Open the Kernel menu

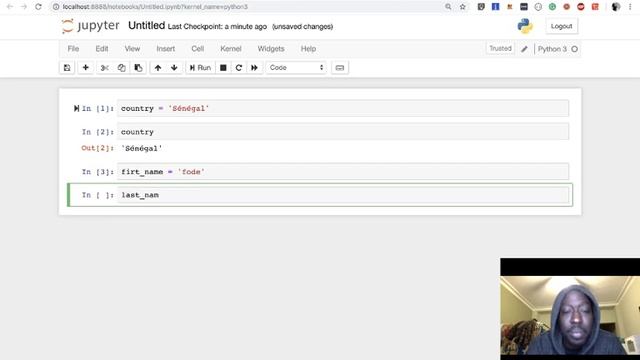[x=231, y=49]
